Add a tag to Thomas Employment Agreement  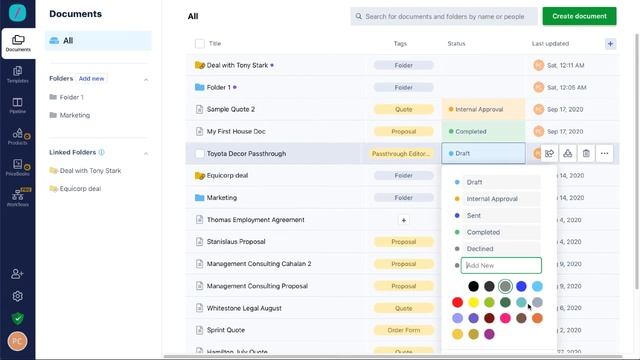pos(403,220)
